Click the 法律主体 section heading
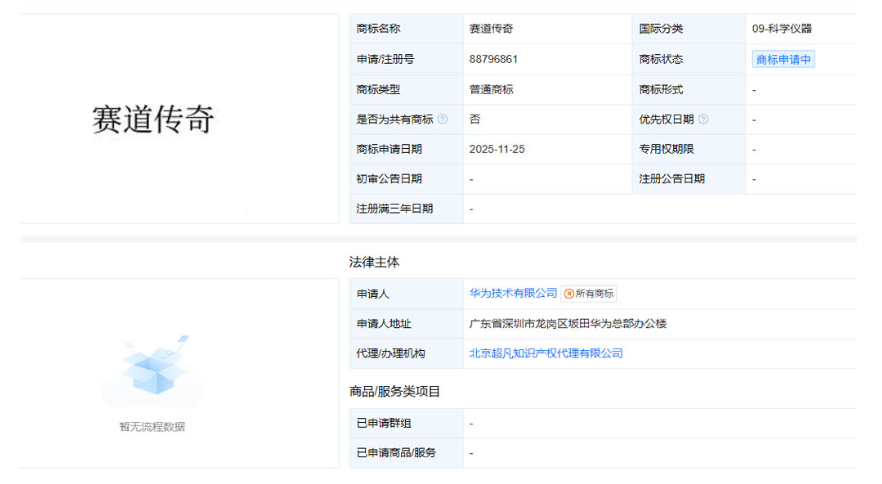882x484 pixels. pyautogui.click(x=374, y=262)
